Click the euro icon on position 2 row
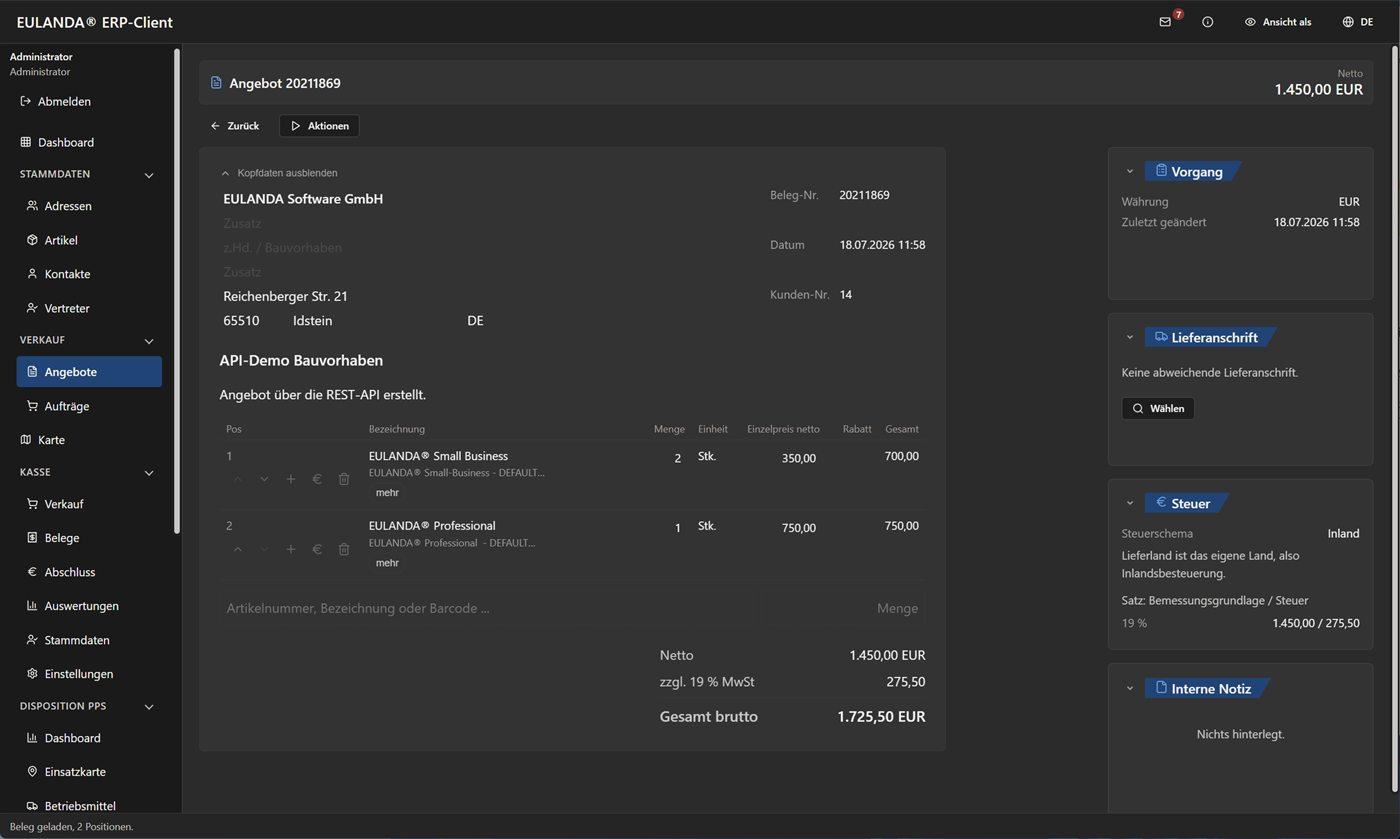The height and width of the screenshot is (839, 1400). click(317, 549)
